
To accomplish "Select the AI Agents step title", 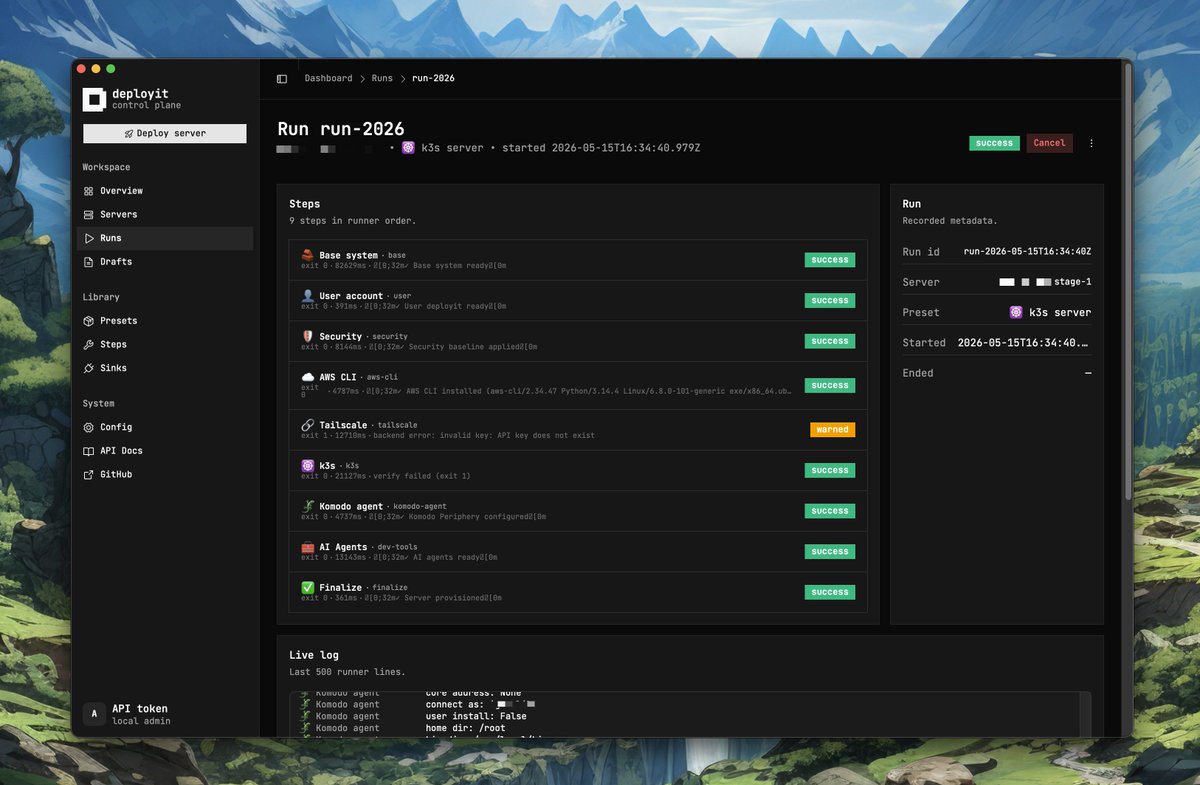I will click(x=343, y=547).
